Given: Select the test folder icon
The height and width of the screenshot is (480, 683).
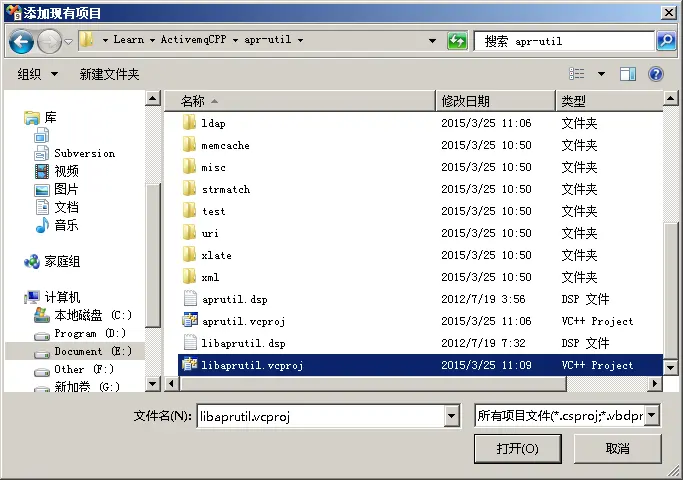Looking at the screenshot, I should click(189, 211).
